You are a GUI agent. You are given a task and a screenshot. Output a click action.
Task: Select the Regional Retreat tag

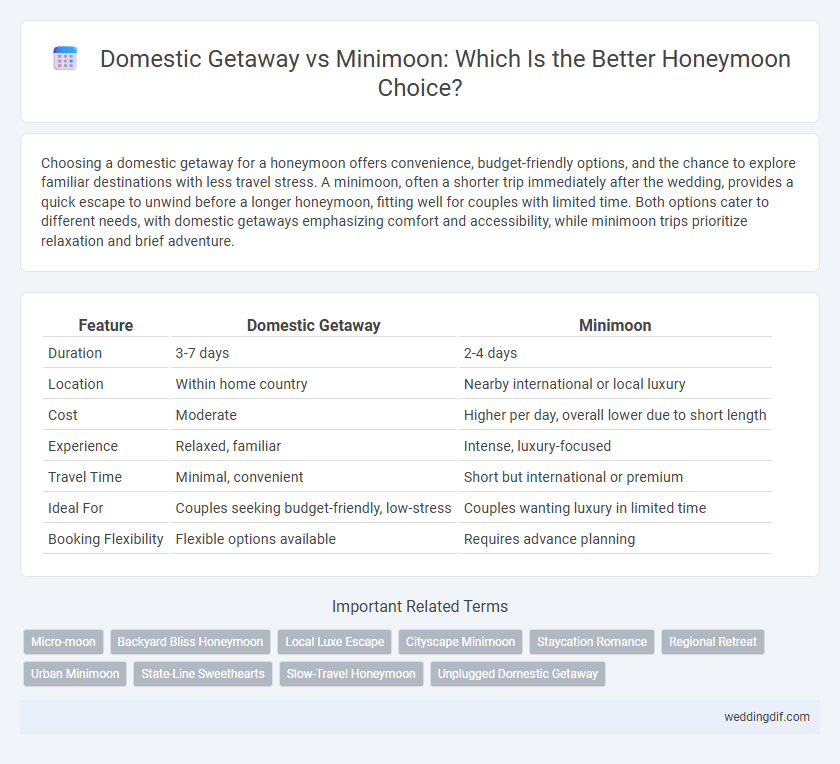[712, 642]
